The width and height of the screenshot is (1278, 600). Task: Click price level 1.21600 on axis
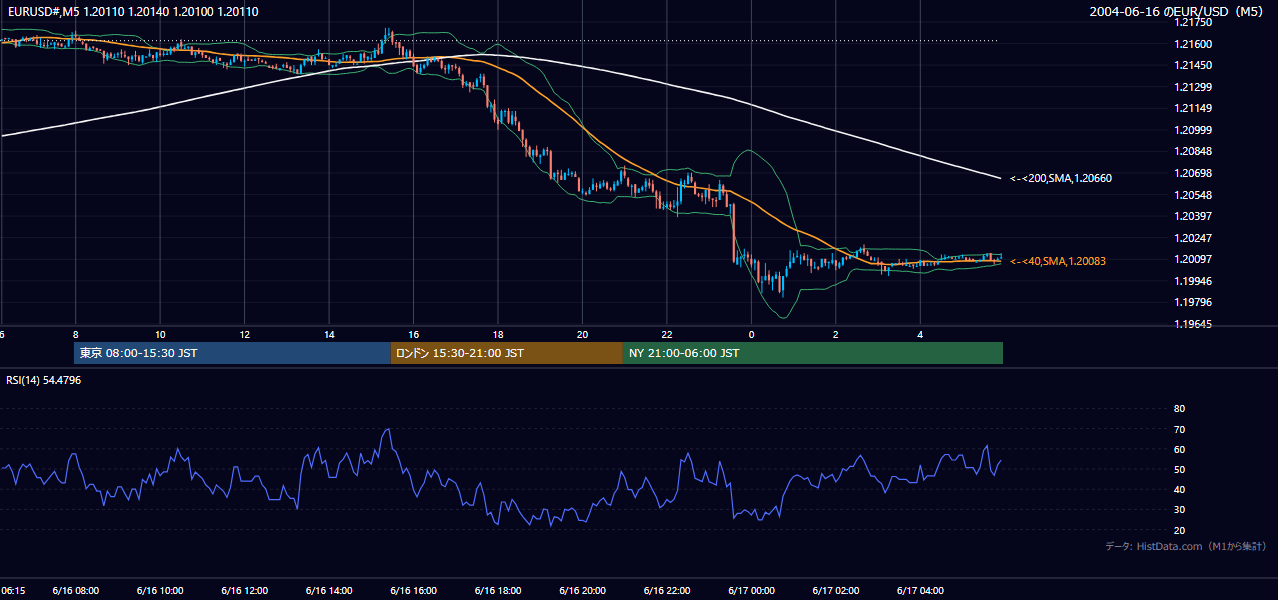[1193, 44]
